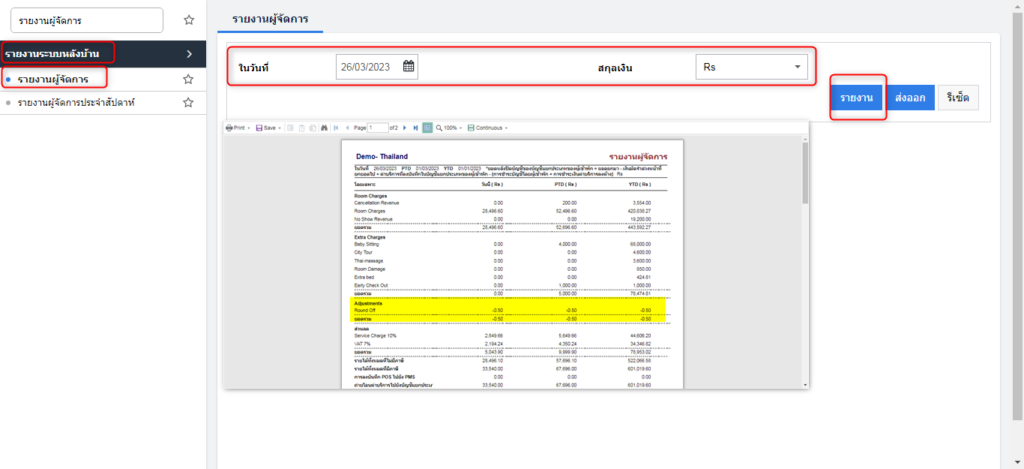Click the ส่งออก export button
Viewport: 1024px width, 469px height.
coord(910,97)
